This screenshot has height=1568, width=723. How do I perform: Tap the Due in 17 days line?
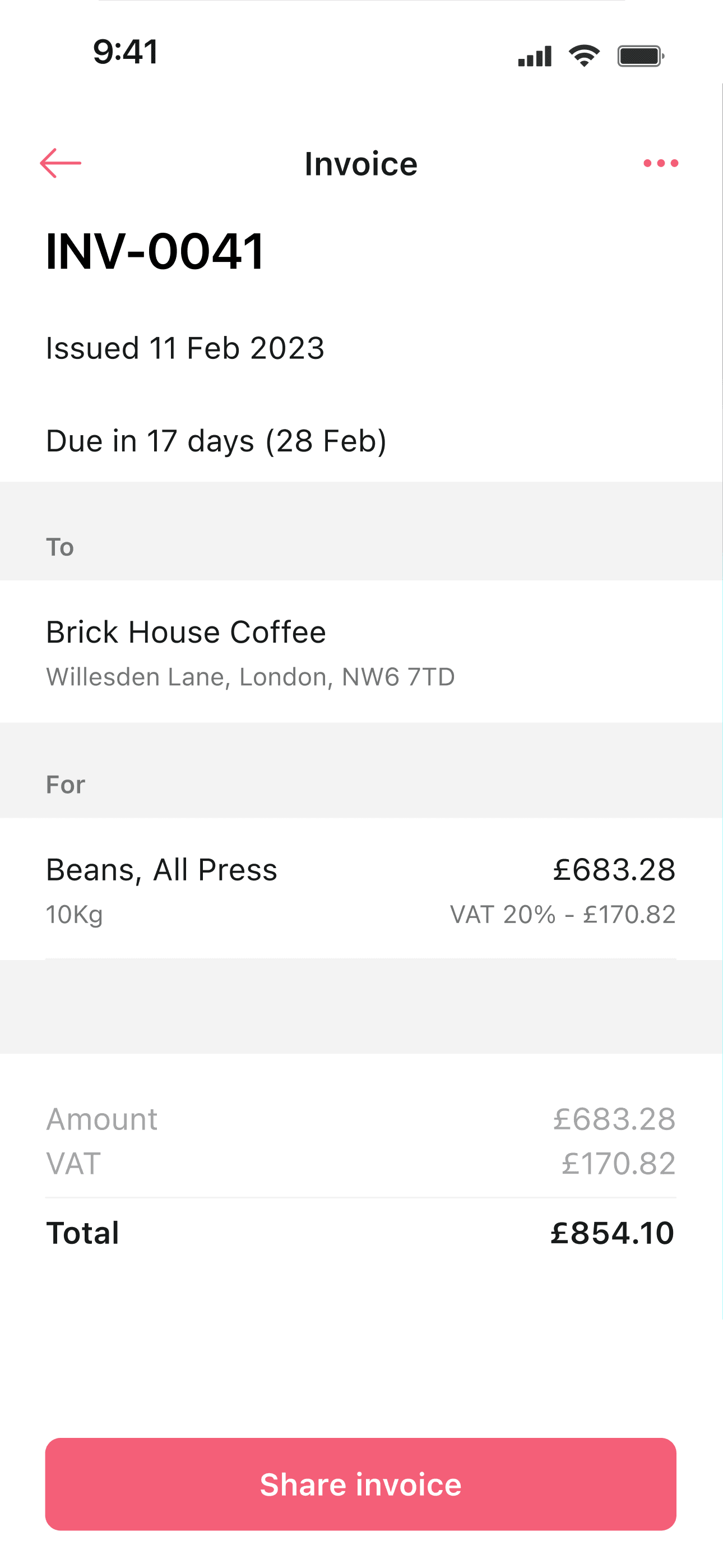click(x=216, y=441)
